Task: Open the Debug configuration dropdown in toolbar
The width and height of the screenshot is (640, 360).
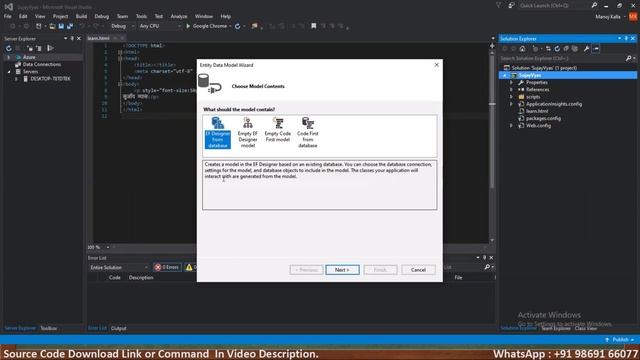Action: point(122,26)
